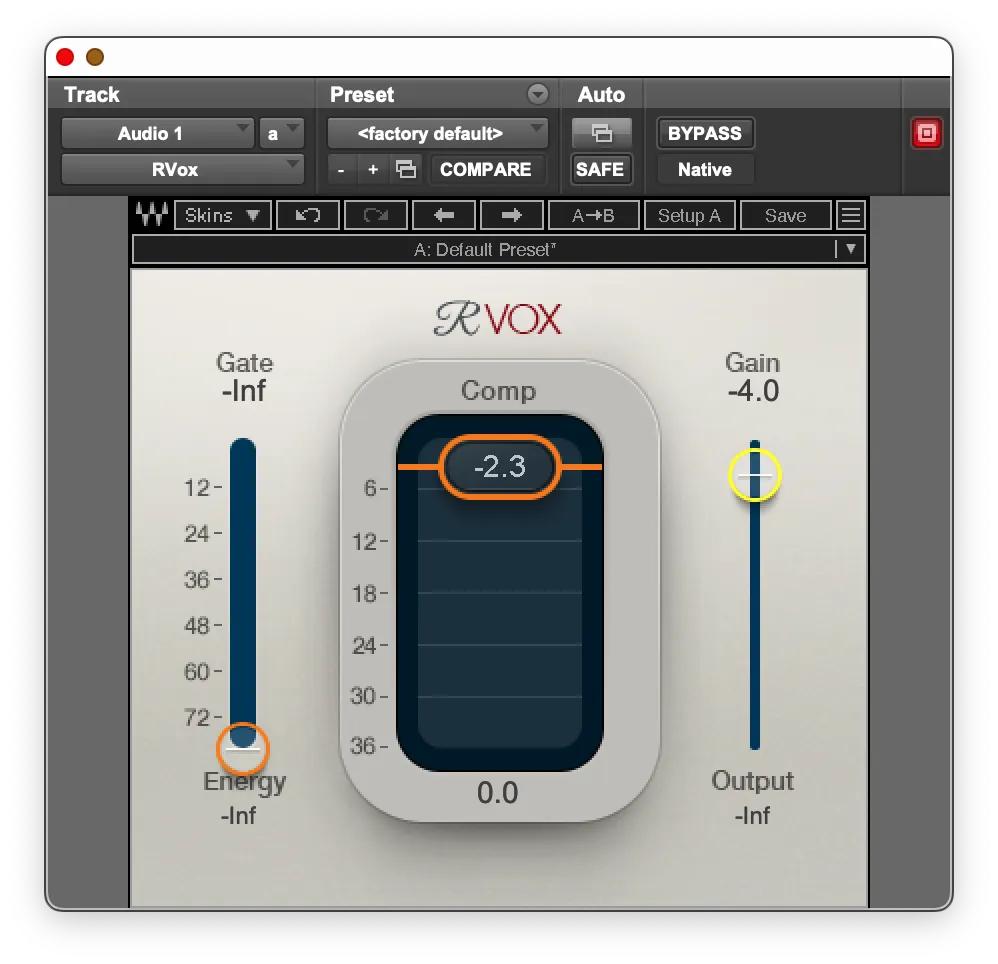The width and height of the screenshot is (998, 964).
Task: Save the current RVox preset
Action: tap(786, 214)
